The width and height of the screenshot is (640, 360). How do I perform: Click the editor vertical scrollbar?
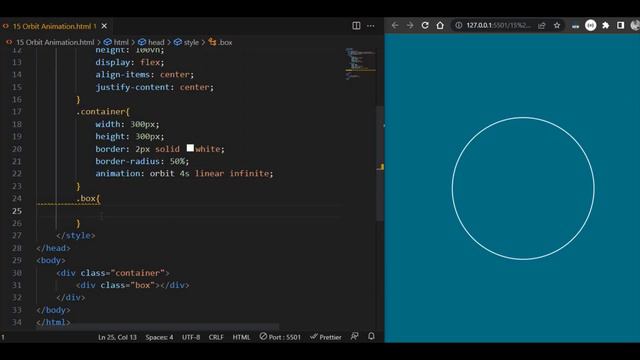(x=380, y=163)
